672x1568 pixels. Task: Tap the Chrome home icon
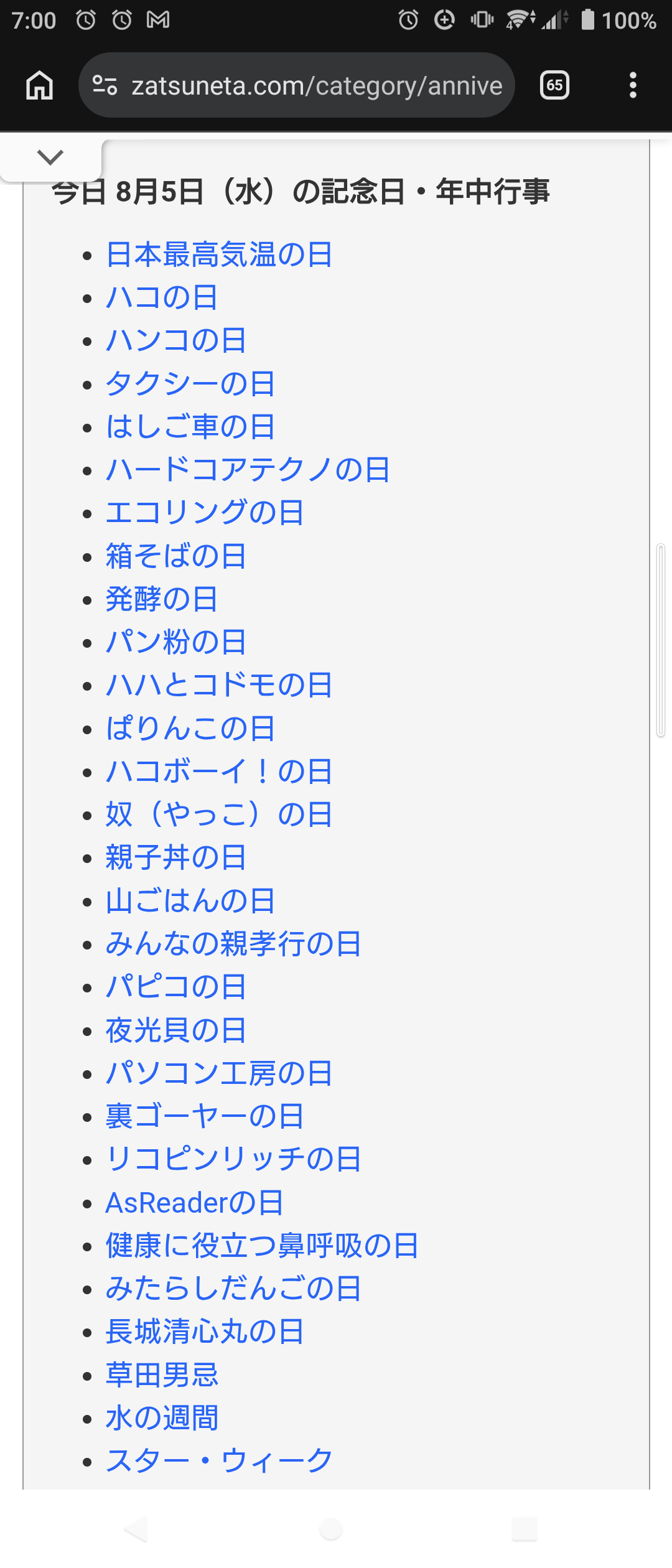[x=40, y=85]
